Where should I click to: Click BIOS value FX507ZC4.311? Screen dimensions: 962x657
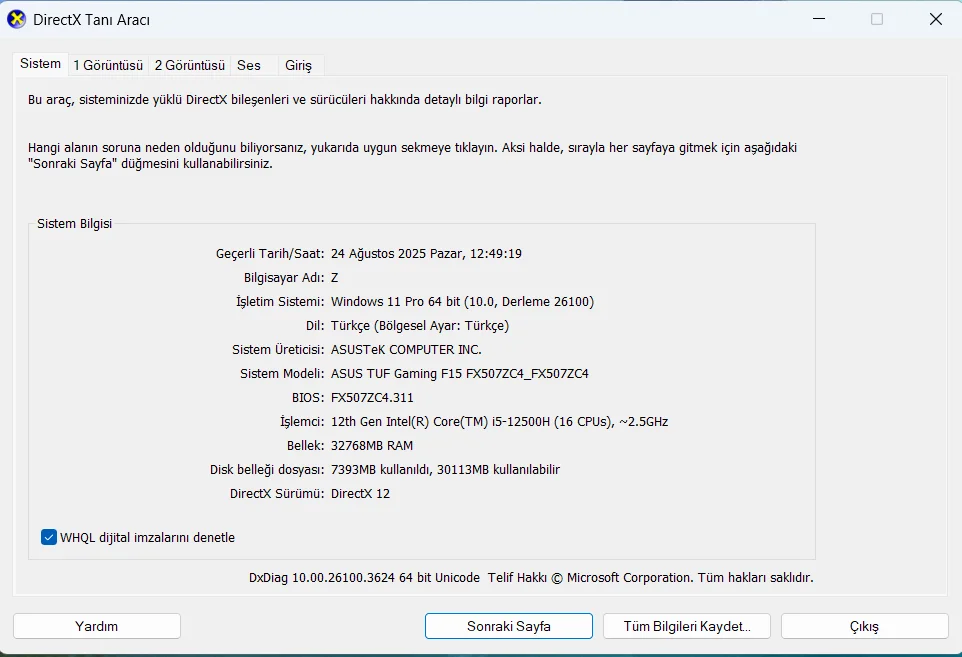tap(372, 398)
